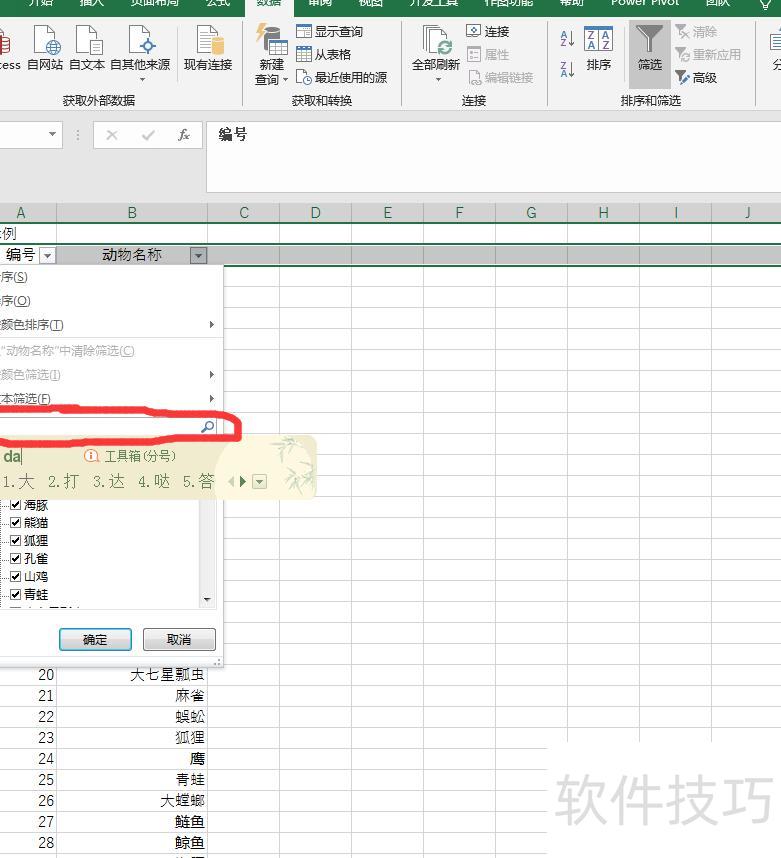The width and height of the screenshot is (781, 858).
Task: Click 清除 to clear the filter
Action: (696, 32)
